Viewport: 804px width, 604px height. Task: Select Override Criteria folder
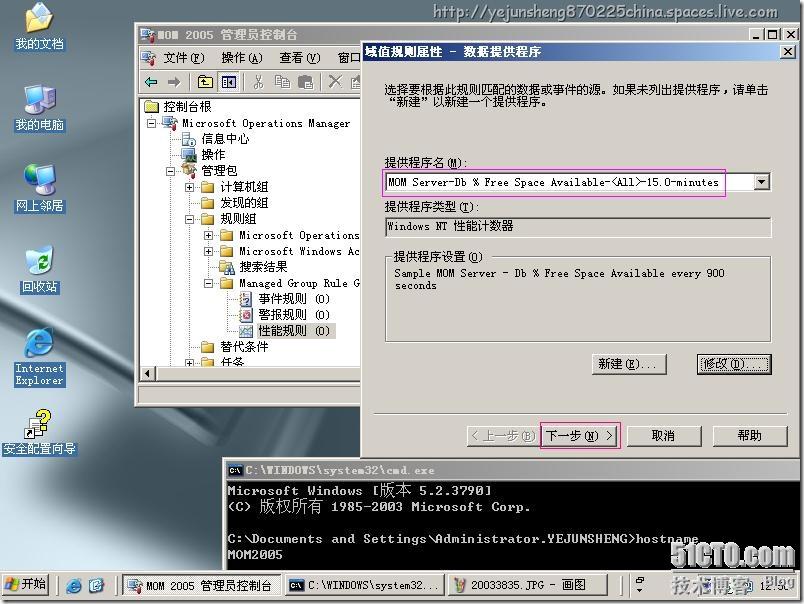tap(244, 347)
